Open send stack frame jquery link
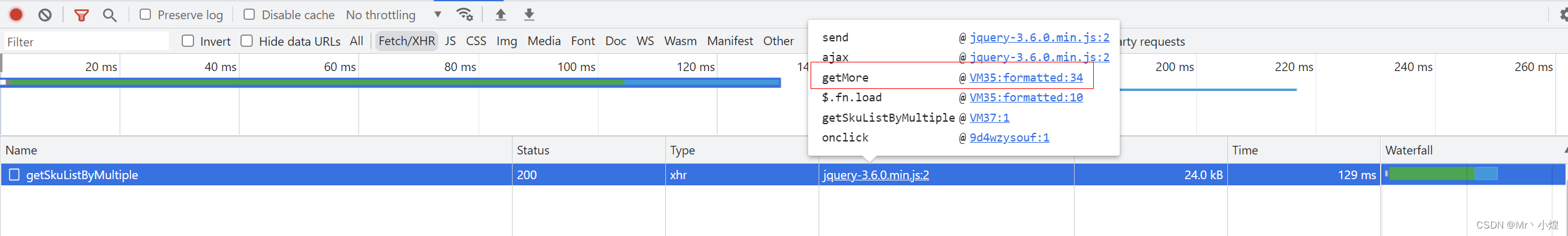 pos(1039,38)
